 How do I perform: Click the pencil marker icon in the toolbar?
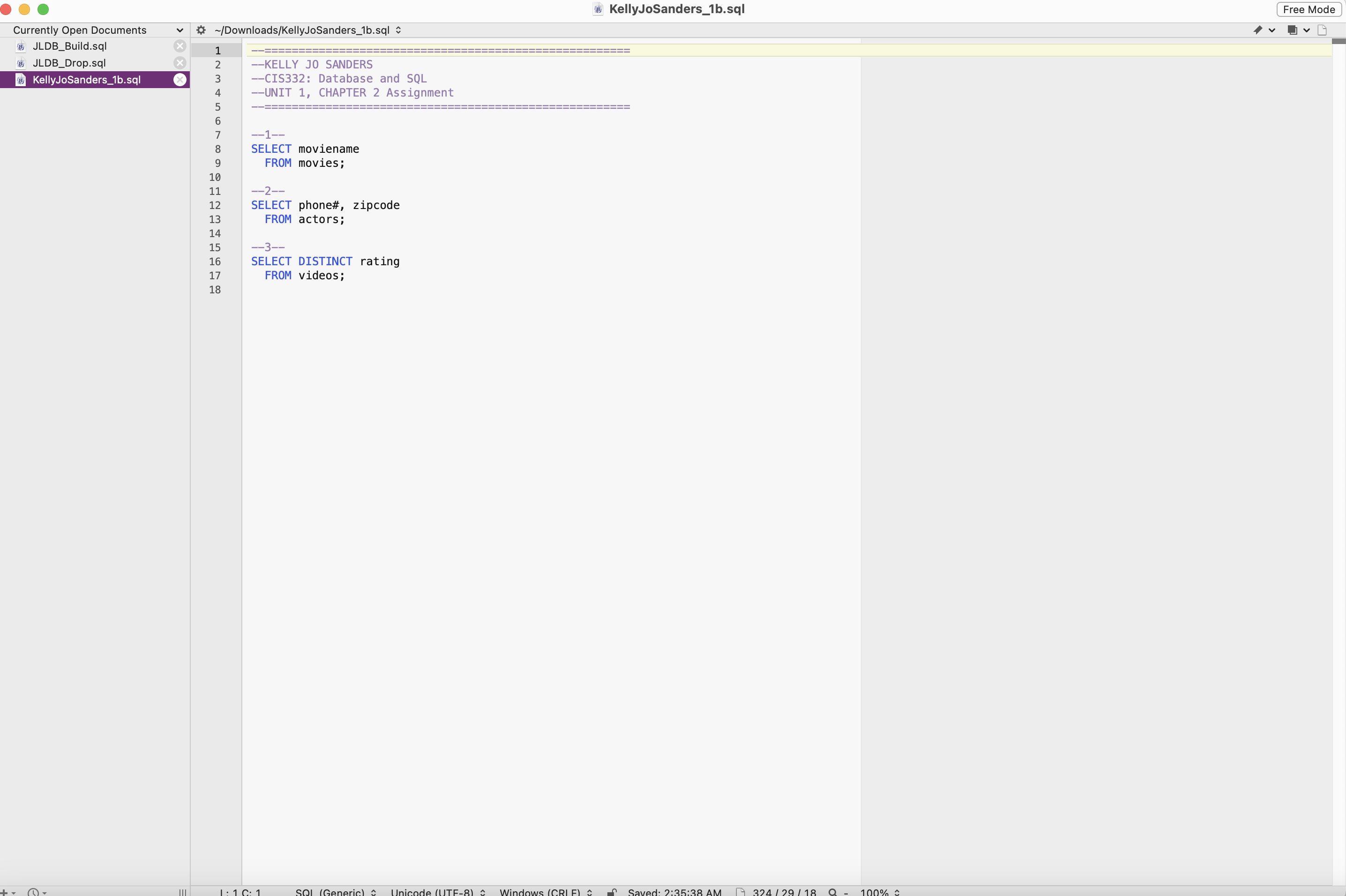point(1258,30)
